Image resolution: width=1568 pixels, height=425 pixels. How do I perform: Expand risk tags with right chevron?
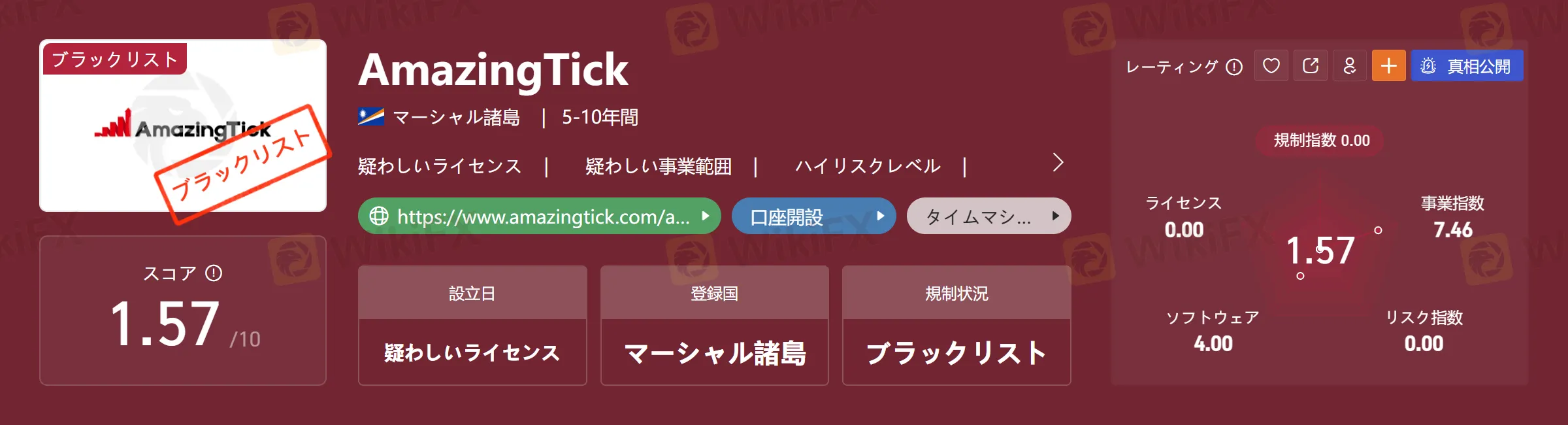[x=1058, y=162]
